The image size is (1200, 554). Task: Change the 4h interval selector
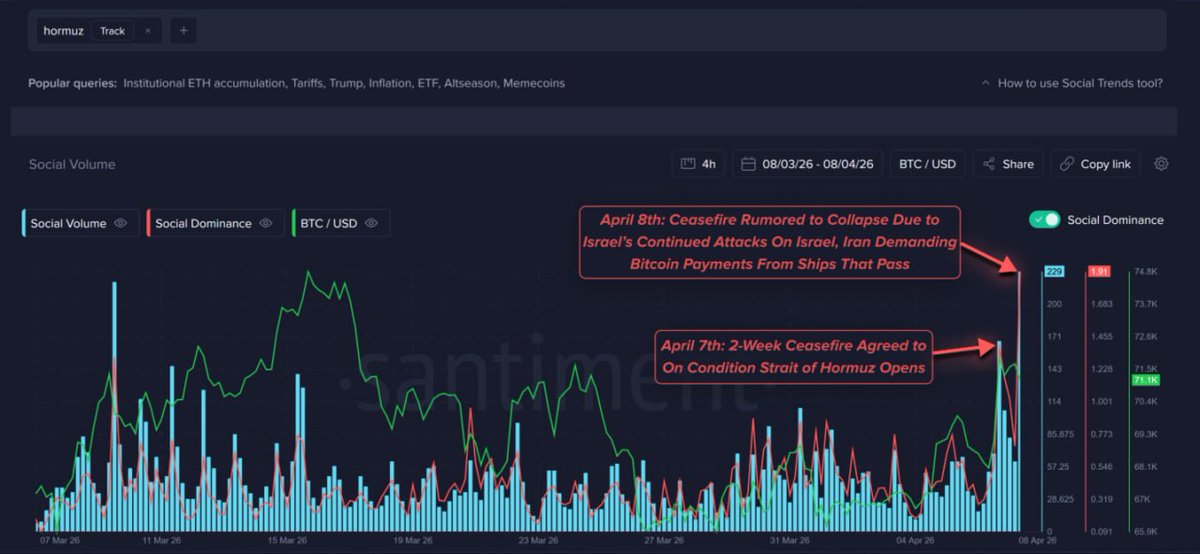tap(698, 164)
